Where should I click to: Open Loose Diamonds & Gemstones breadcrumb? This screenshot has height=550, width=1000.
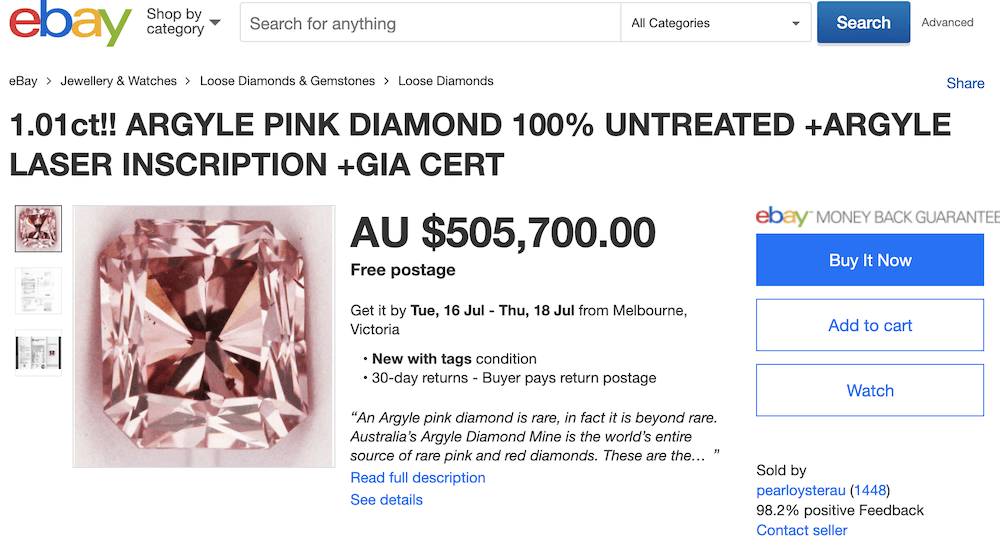287,81
